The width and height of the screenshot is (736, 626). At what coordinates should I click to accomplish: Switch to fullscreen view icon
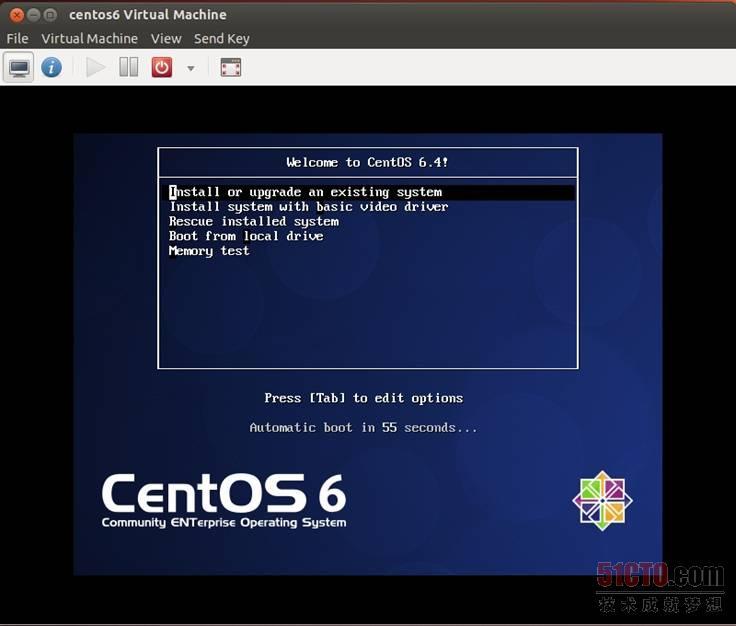pos(230,68)
